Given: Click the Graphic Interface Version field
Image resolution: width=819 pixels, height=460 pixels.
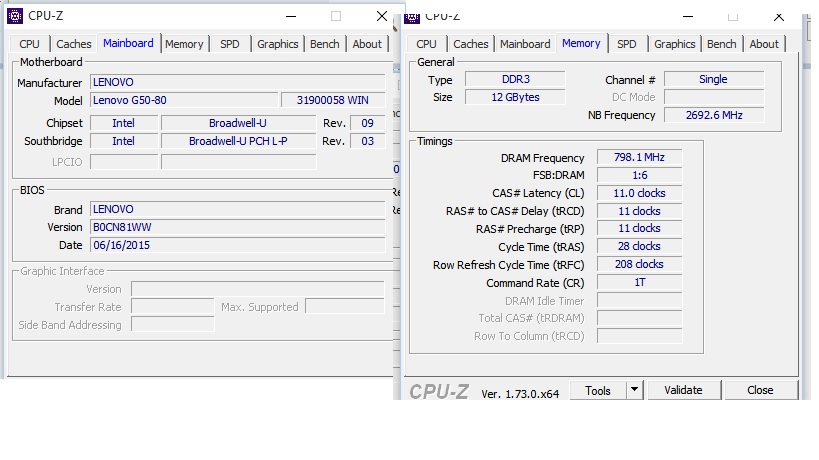Looking at the screenshot, I should [x=258, y=289].
